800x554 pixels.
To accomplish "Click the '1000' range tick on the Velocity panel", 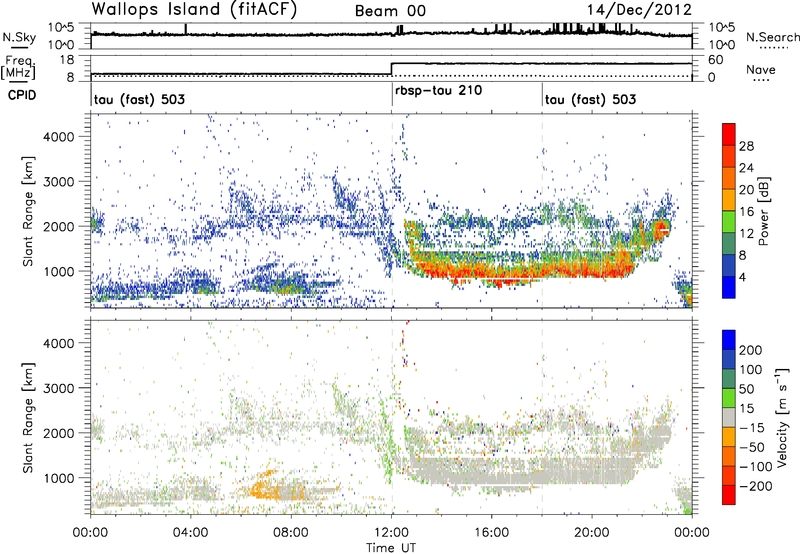I will click(58, 478).
